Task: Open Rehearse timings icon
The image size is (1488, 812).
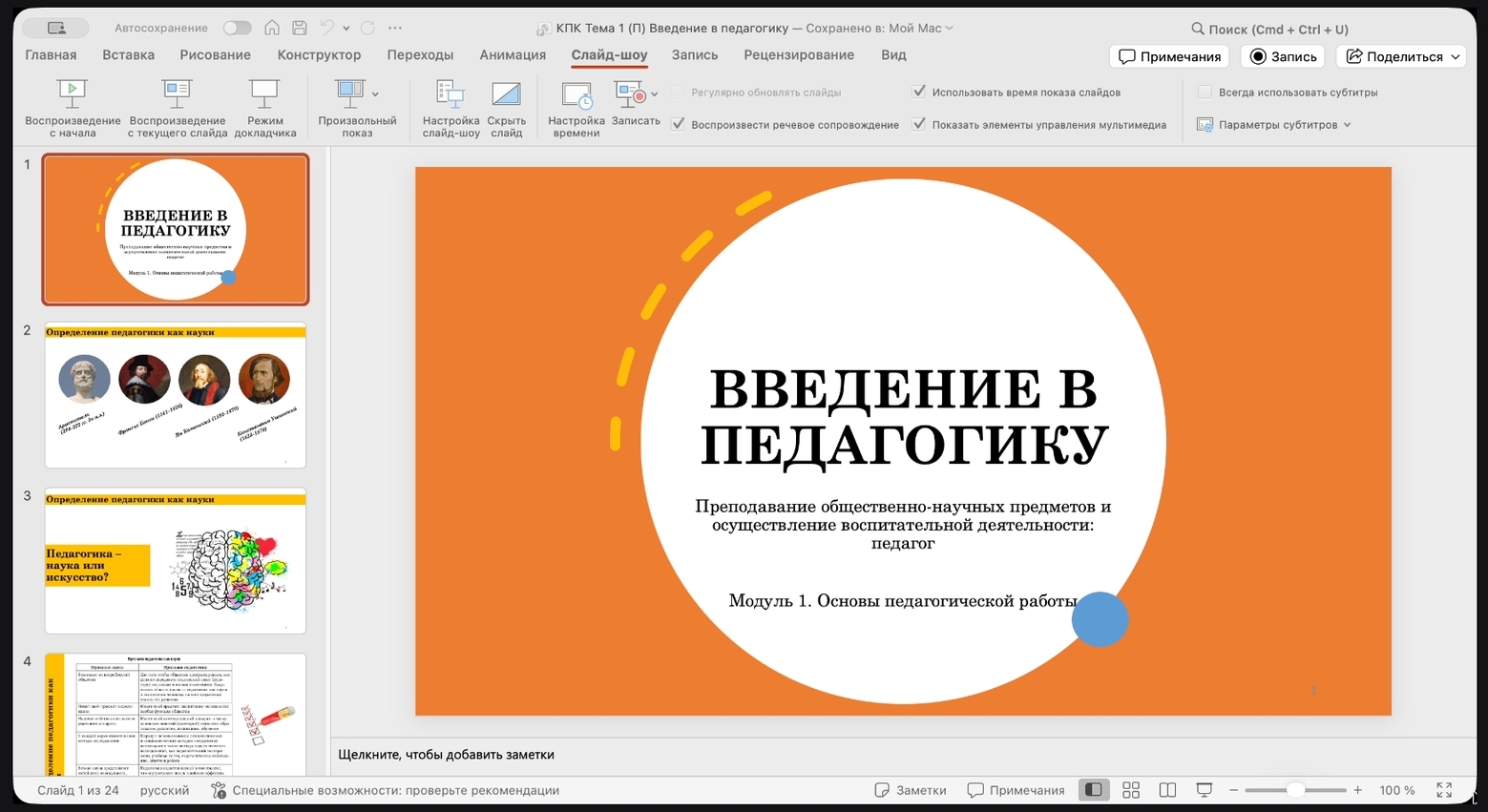Action: 576,94
